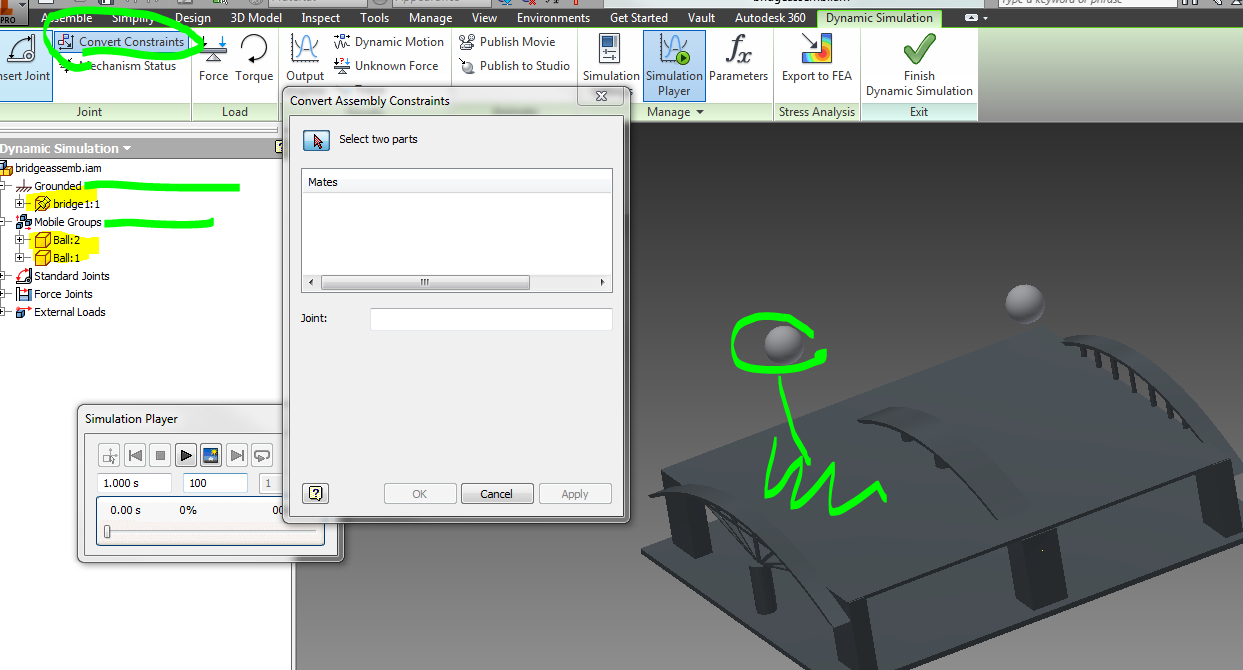
Task: Click Publish to Studio
Action: pyautogui.click(x=514, y=66)
